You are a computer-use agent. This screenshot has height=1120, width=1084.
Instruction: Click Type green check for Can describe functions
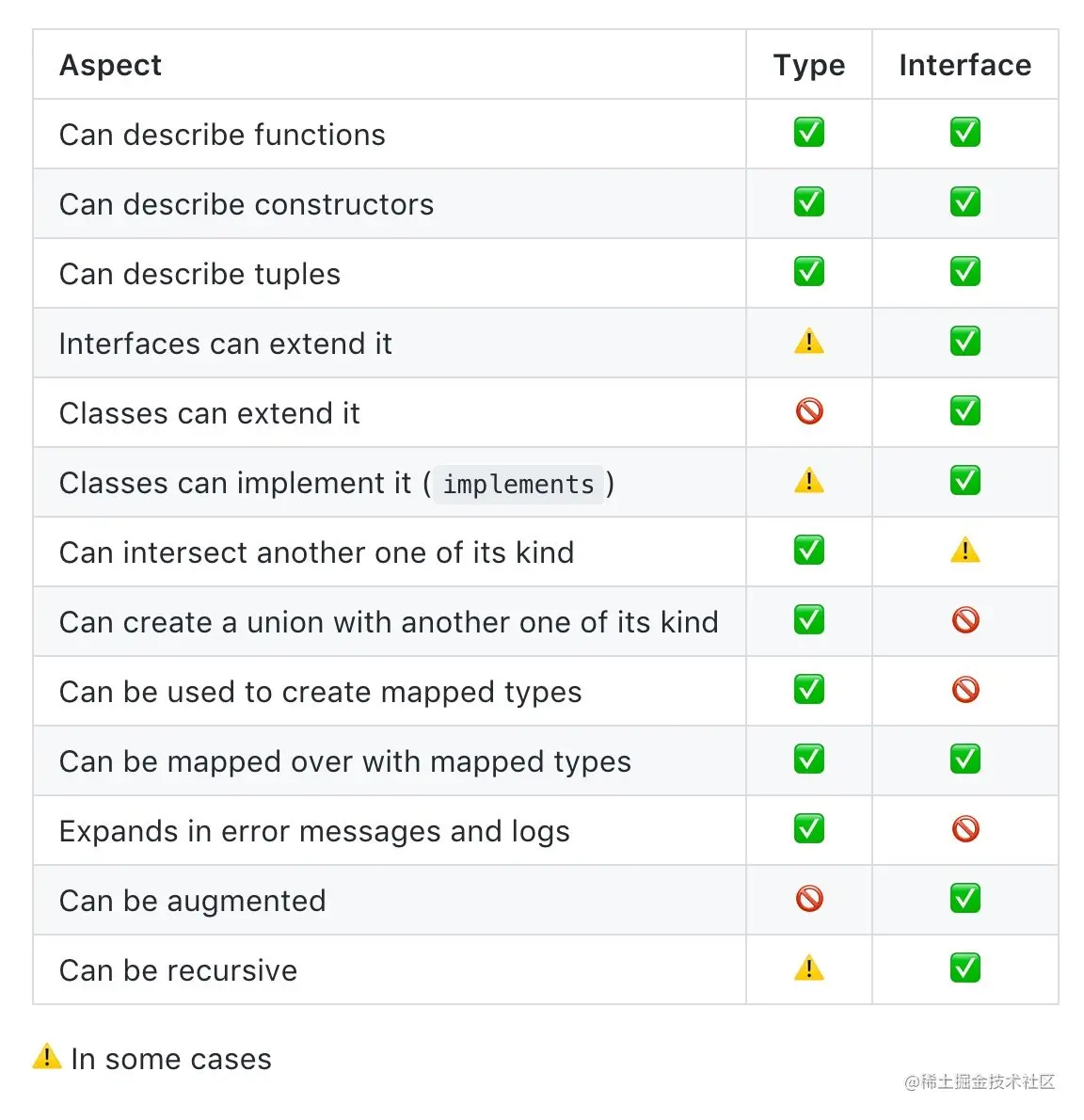[808, 132]
